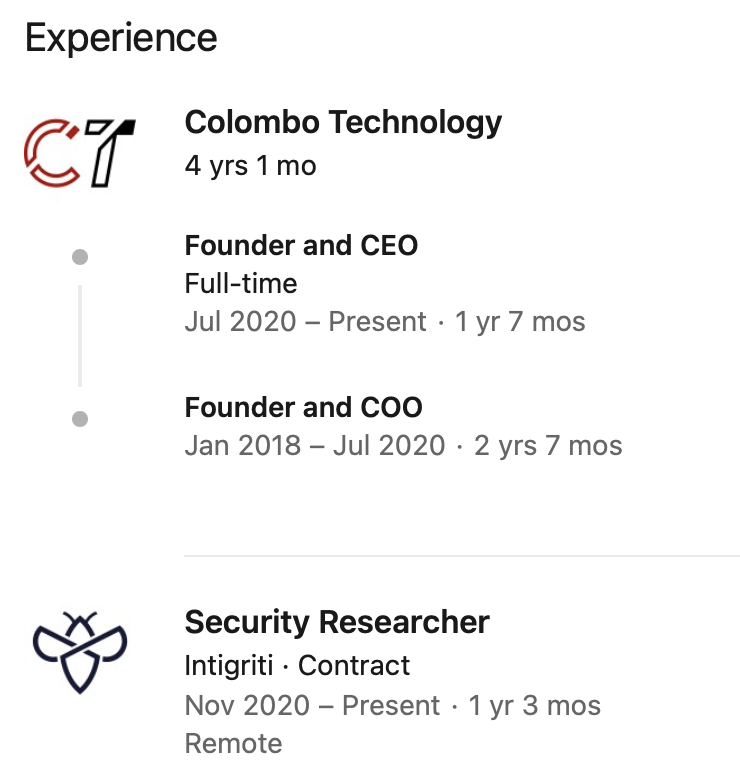Viewport: 740px width, 782px height.
Task: Click the Intigriti butterfly logo
Action: click(x=79, y=651)
